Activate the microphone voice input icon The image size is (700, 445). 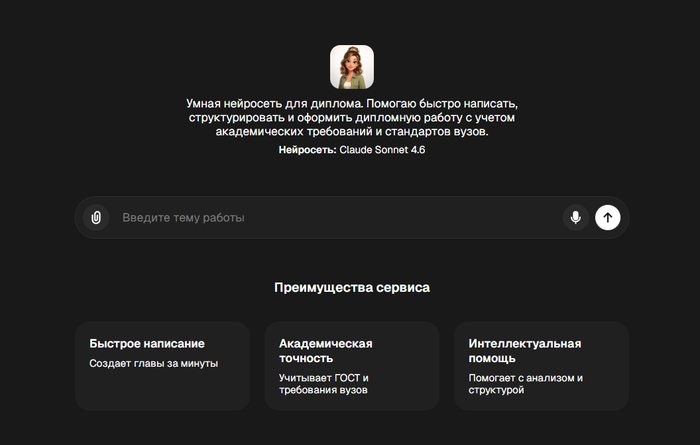[x=576, y=217]
